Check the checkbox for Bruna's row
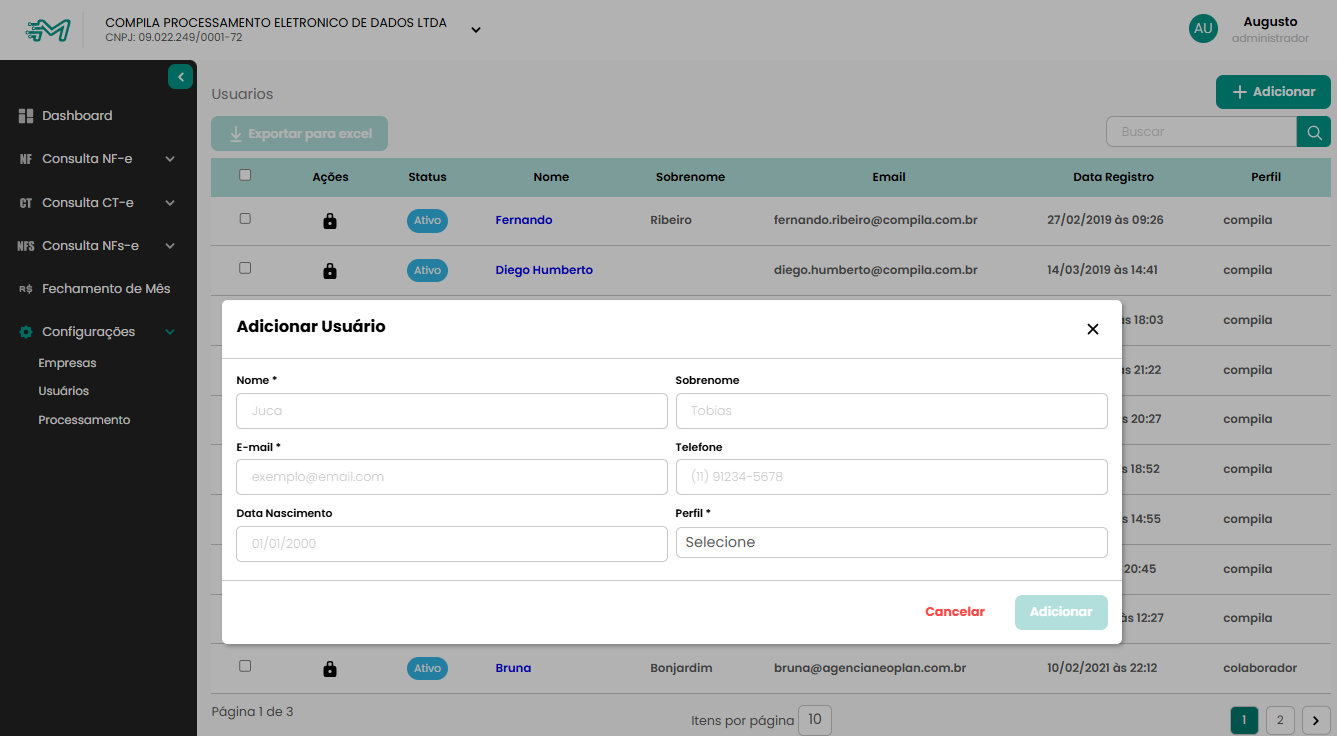This screenshot has width=1337, height=736. [x=245, y=666]
